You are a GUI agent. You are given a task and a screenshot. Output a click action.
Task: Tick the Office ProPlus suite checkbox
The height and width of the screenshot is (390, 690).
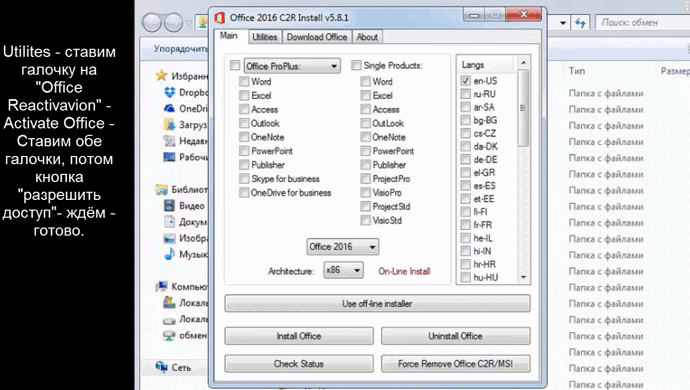[x=235, y=66]
